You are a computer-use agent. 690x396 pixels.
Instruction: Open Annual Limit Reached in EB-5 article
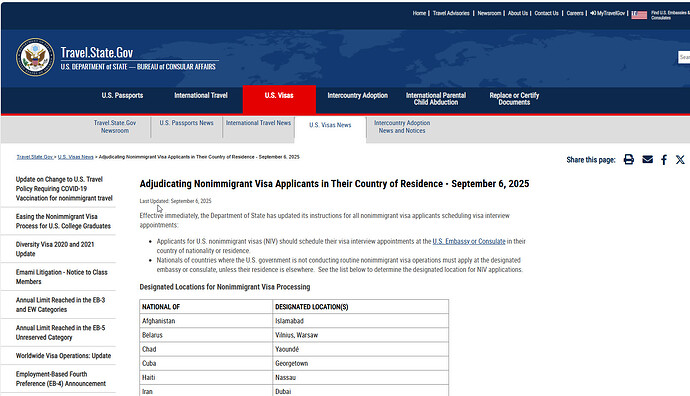[x=60, y=333]
